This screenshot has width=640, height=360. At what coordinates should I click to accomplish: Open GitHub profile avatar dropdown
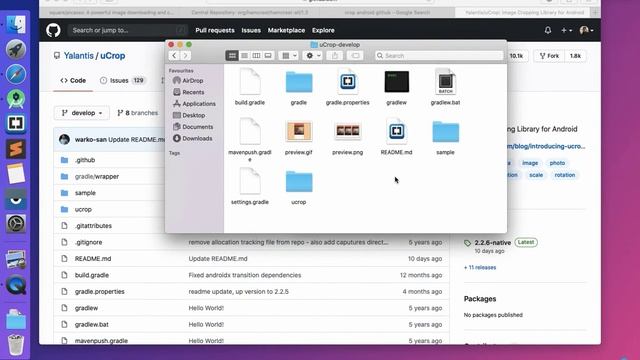[x=586, y=30]
